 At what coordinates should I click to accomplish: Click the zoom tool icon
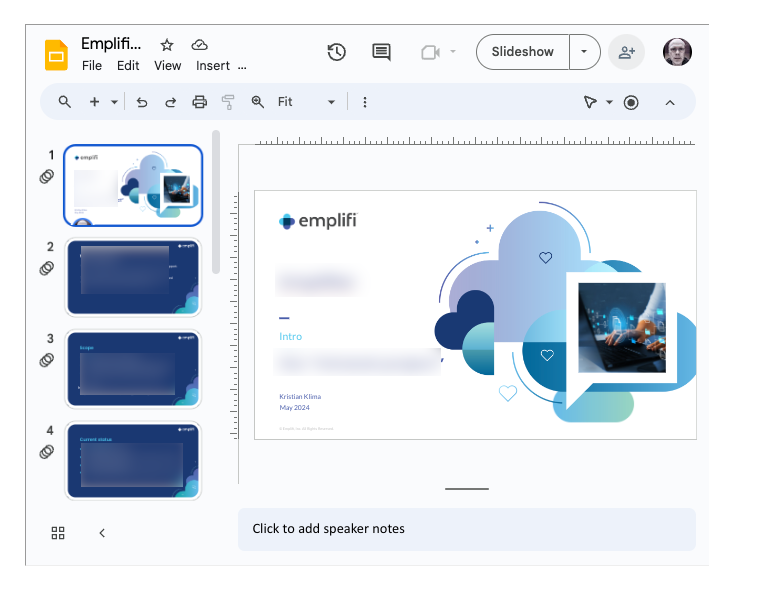point(258,102)
